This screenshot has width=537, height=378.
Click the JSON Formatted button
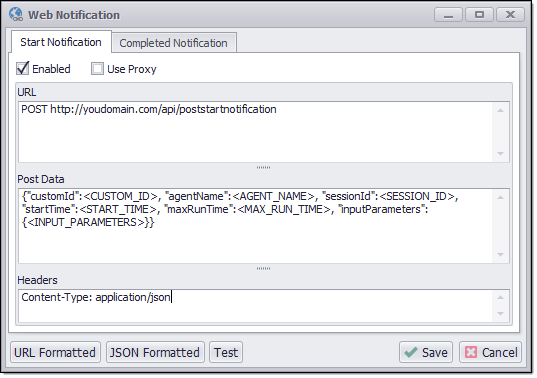(155, 352)
